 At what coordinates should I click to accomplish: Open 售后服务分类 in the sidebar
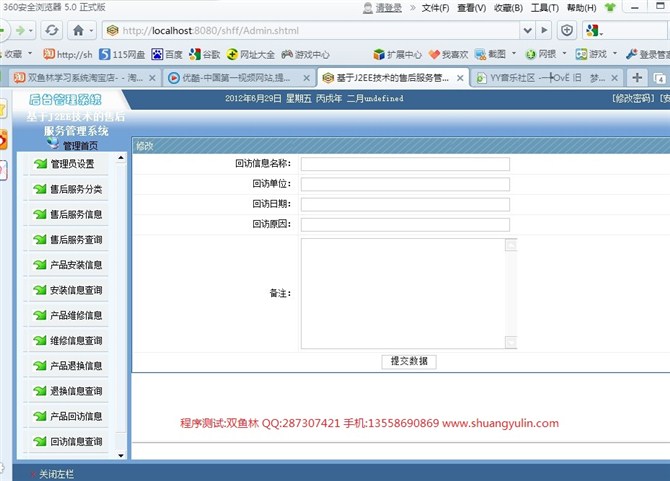(76, 189)
